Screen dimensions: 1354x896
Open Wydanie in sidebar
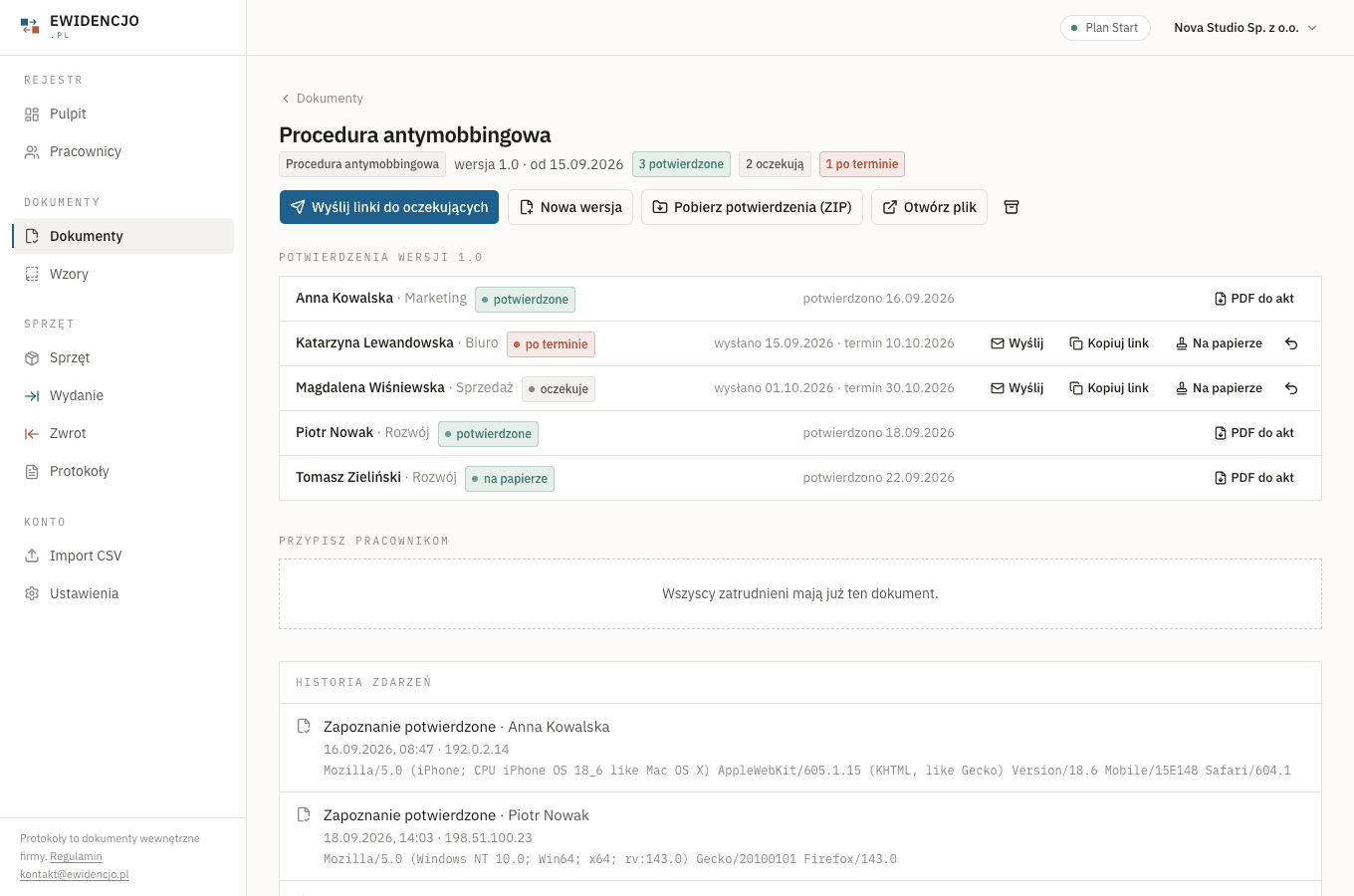click(x=122, y=395)
